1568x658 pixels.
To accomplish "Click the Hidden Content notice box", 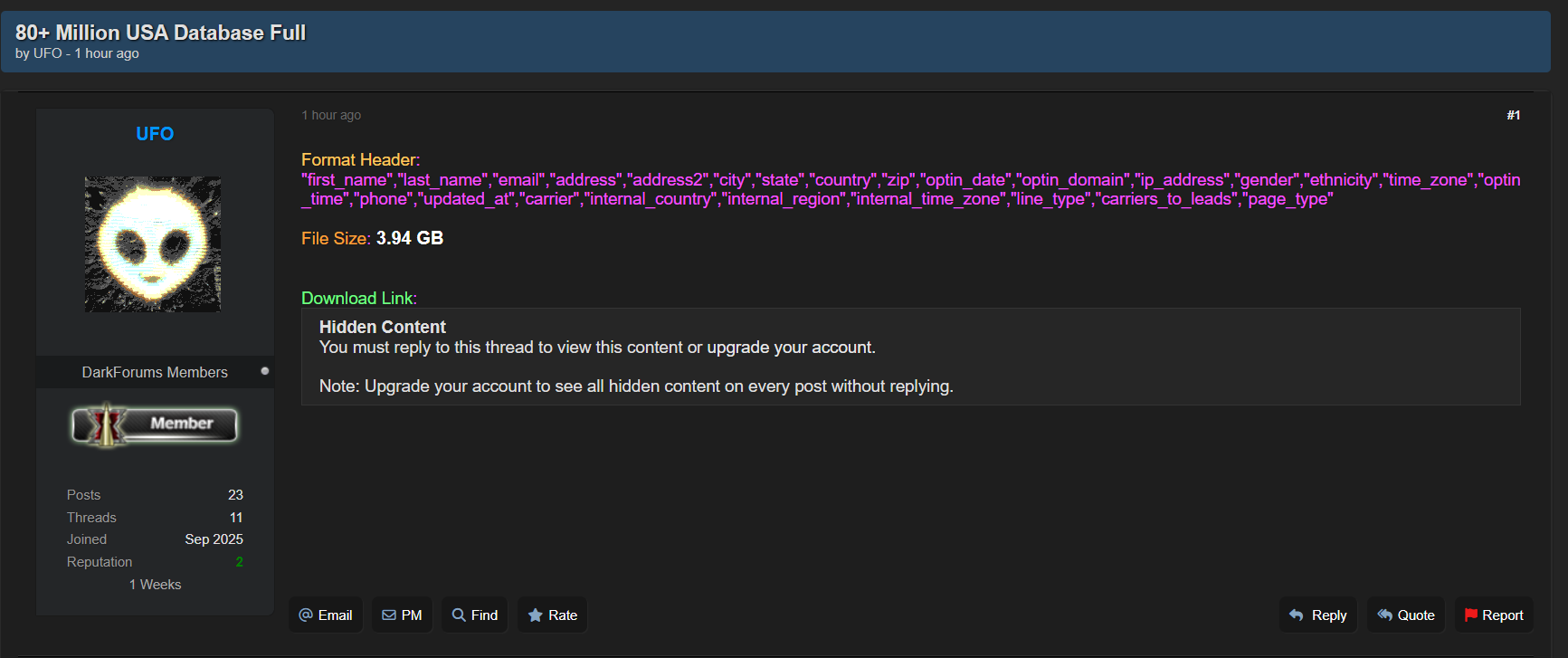I will [910, 357].
